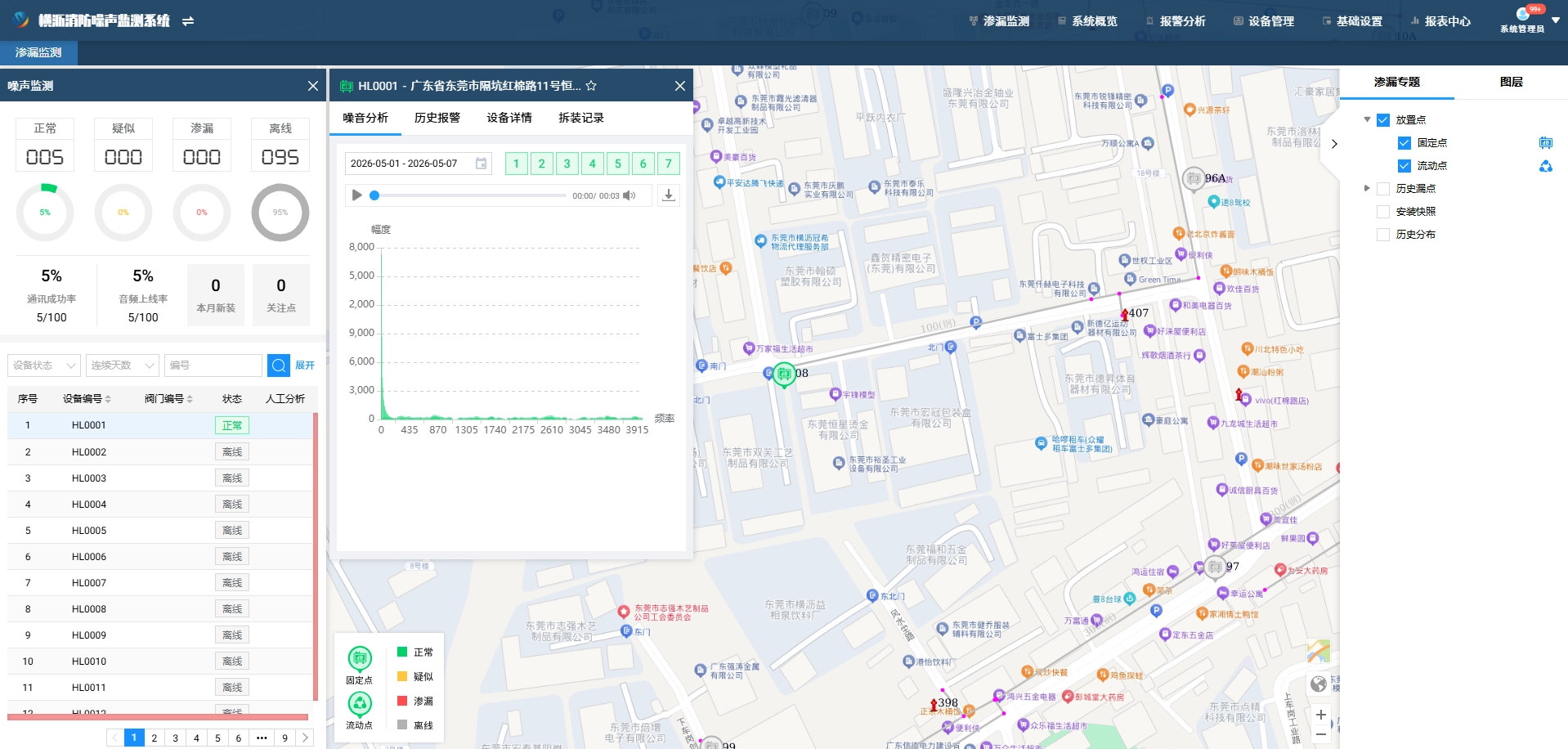Go to next page of device list
This screenshot has height=749, width=1568.
pyautogui.click(x=305, y=738)
